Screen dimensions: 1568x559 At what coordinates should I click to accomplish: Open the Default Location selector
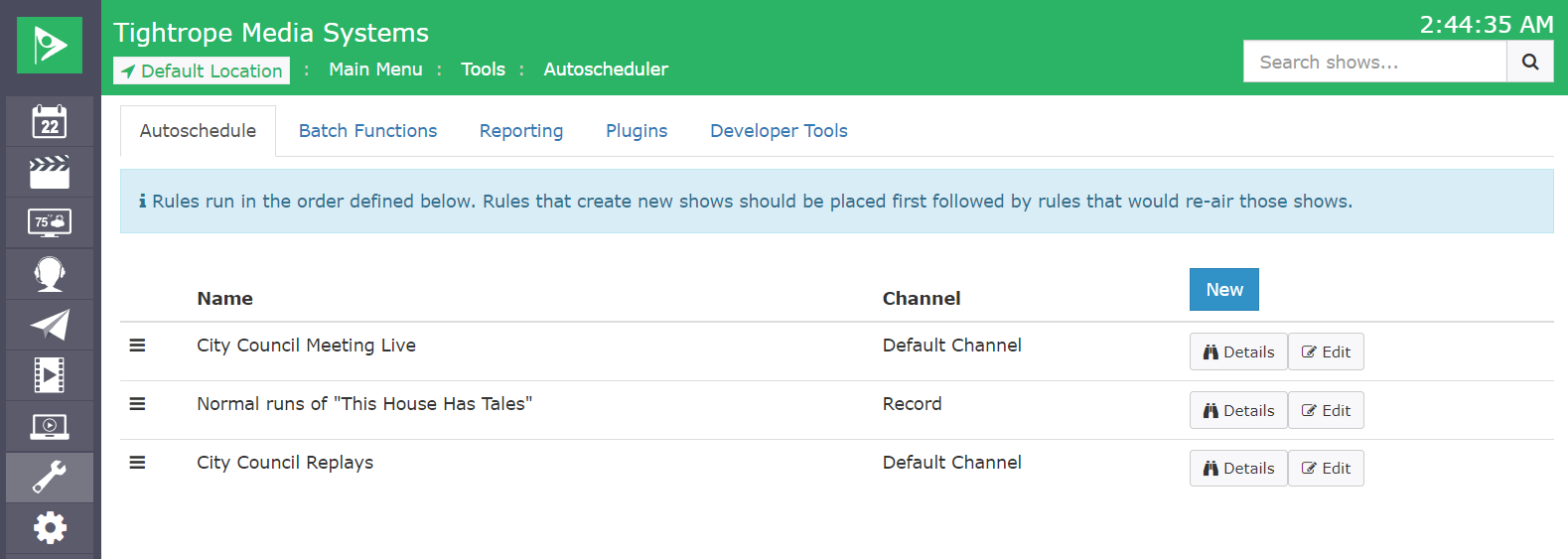(202, 70)
